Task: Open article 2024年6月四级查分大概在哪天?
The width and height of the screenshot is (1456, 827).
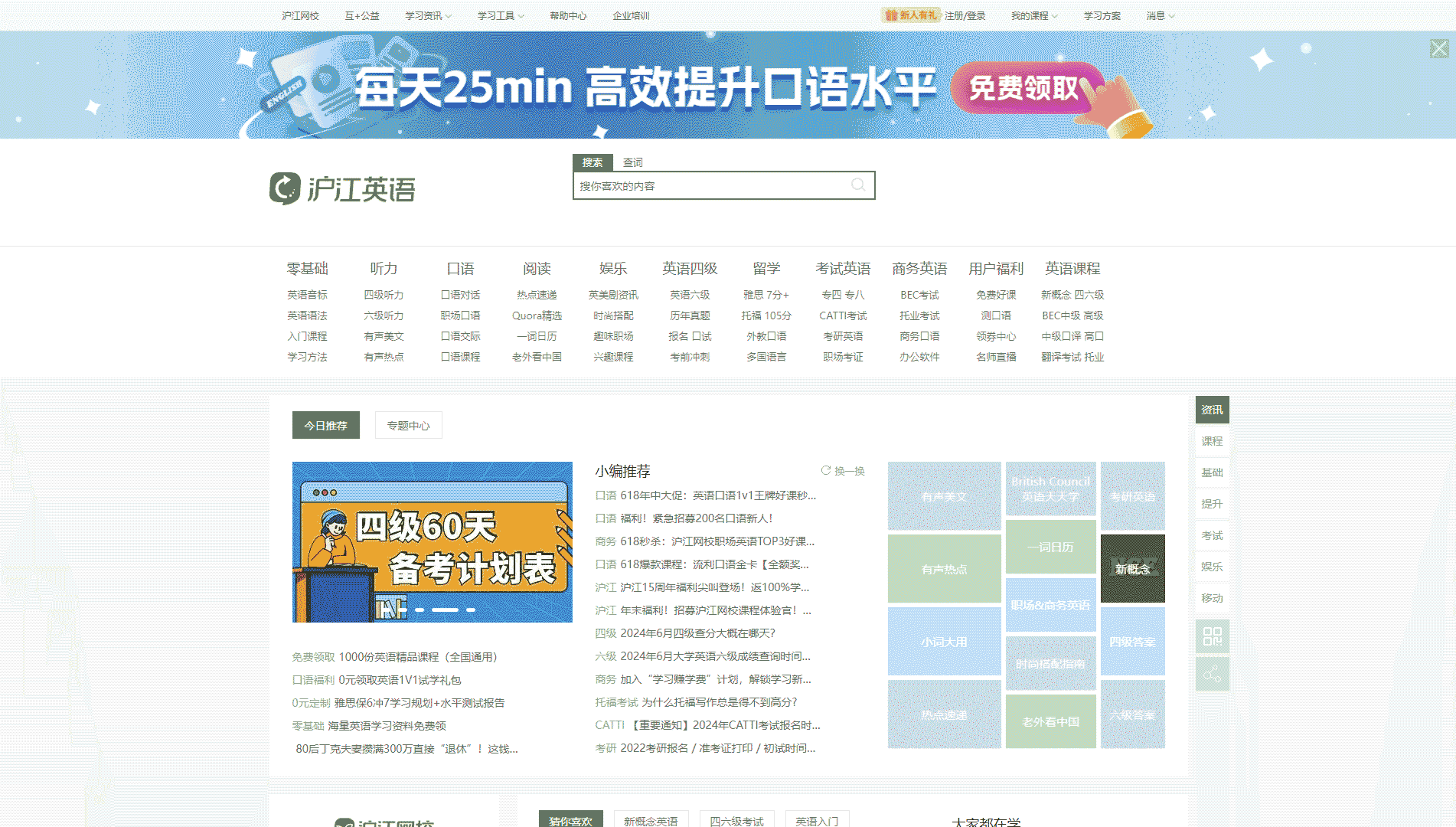Action: [697, 633]
